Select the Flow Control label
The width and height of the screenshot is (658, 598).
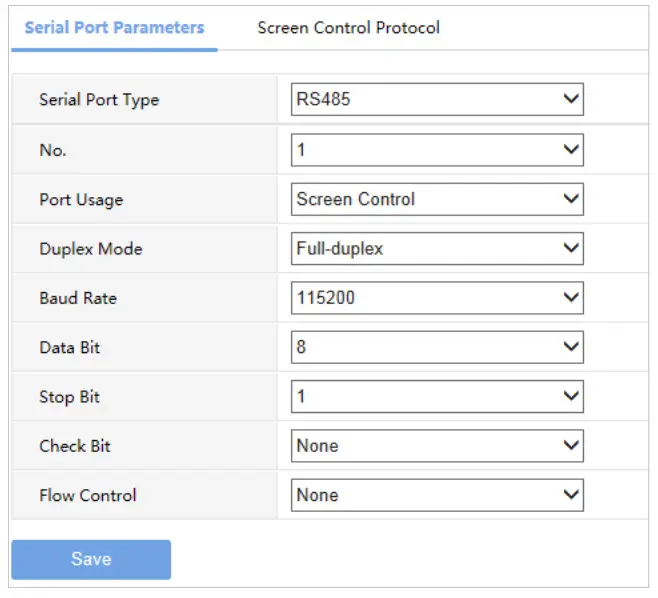[88, 496]
